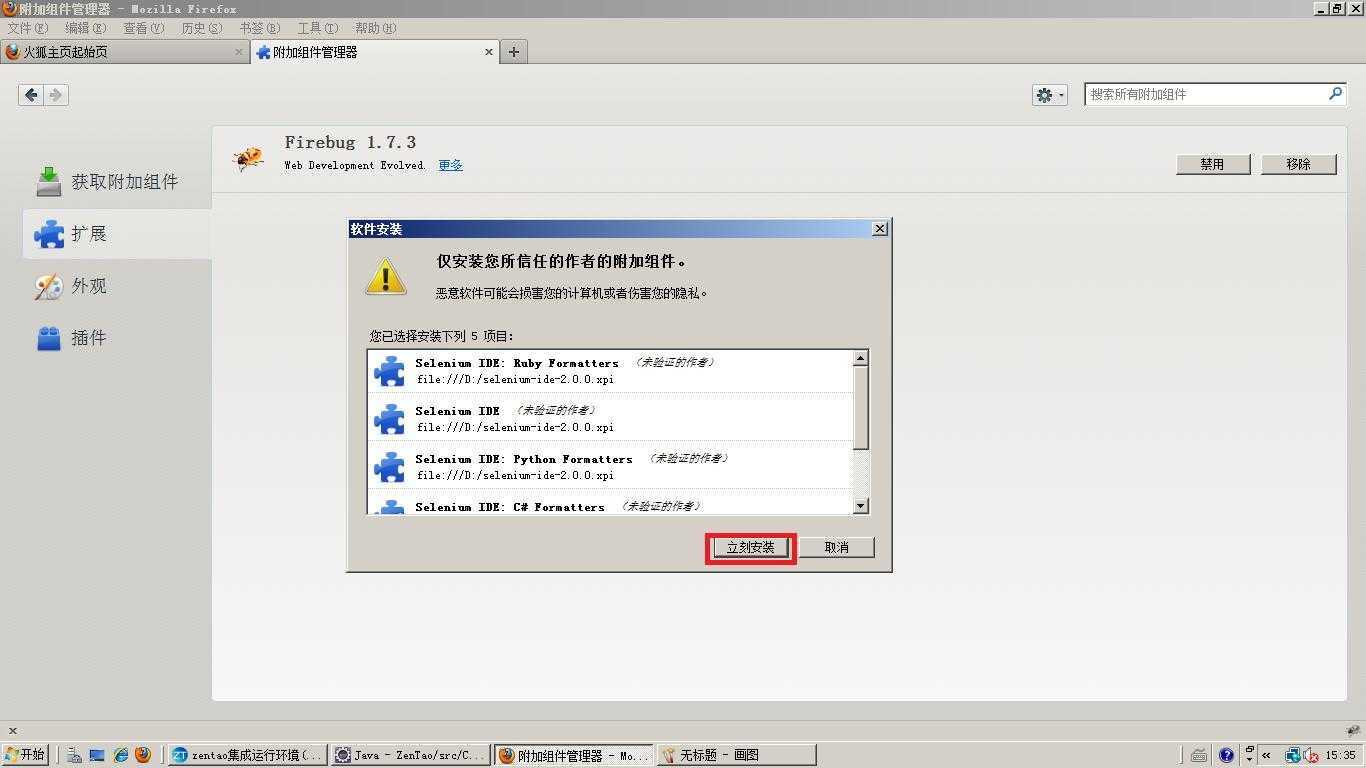Click 立刻安装 install now button
The image size is (1366, 768).
coord(751,547)
